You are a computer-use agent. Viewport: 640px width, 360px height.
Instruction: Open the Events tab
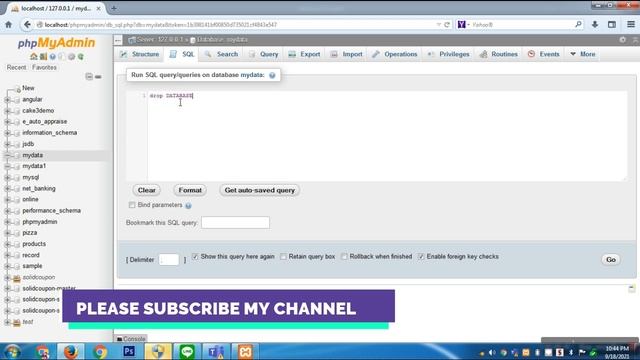544,54
